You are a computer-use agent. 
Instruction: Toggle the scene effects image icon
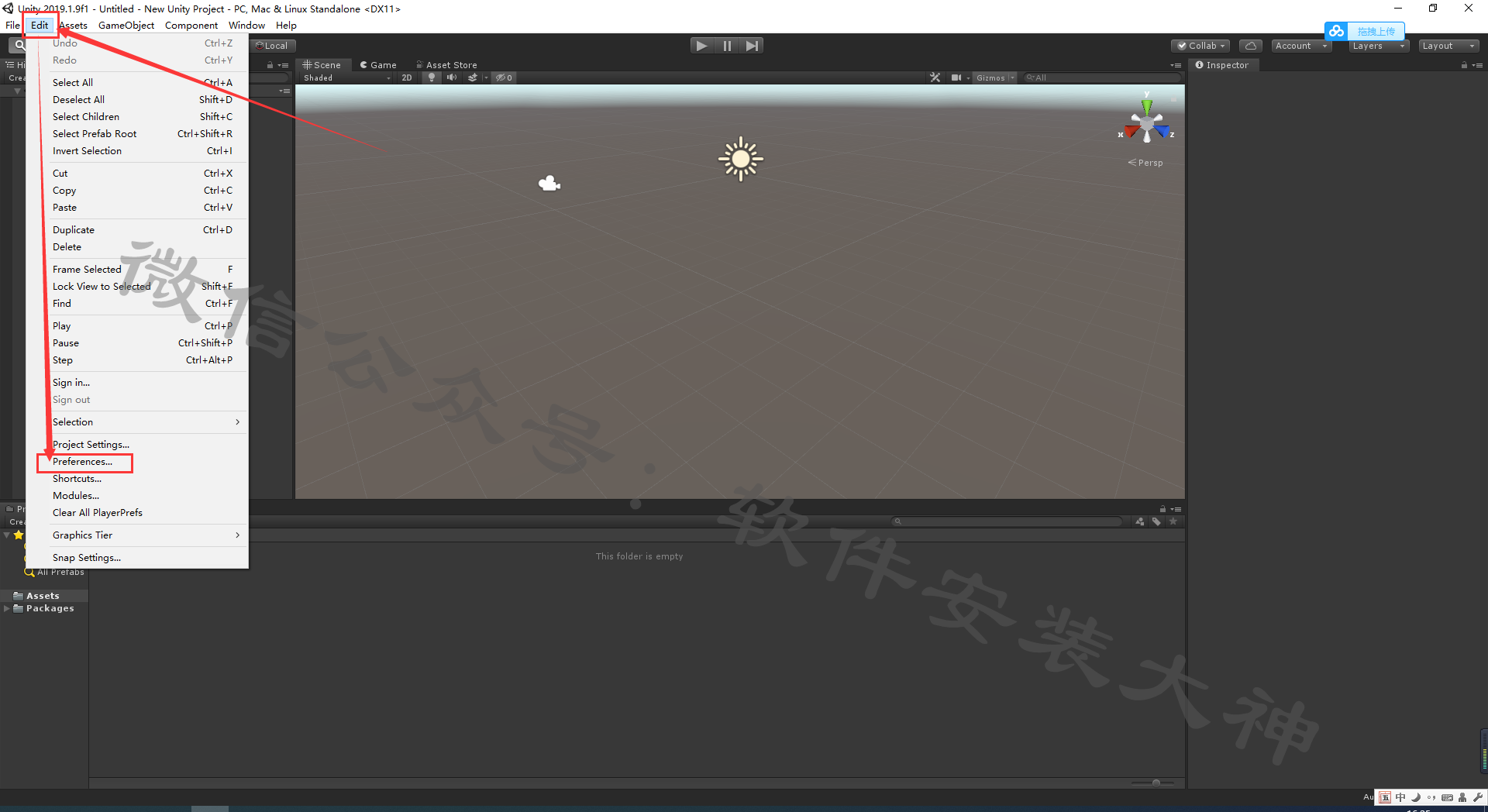(x=473, y=77)
